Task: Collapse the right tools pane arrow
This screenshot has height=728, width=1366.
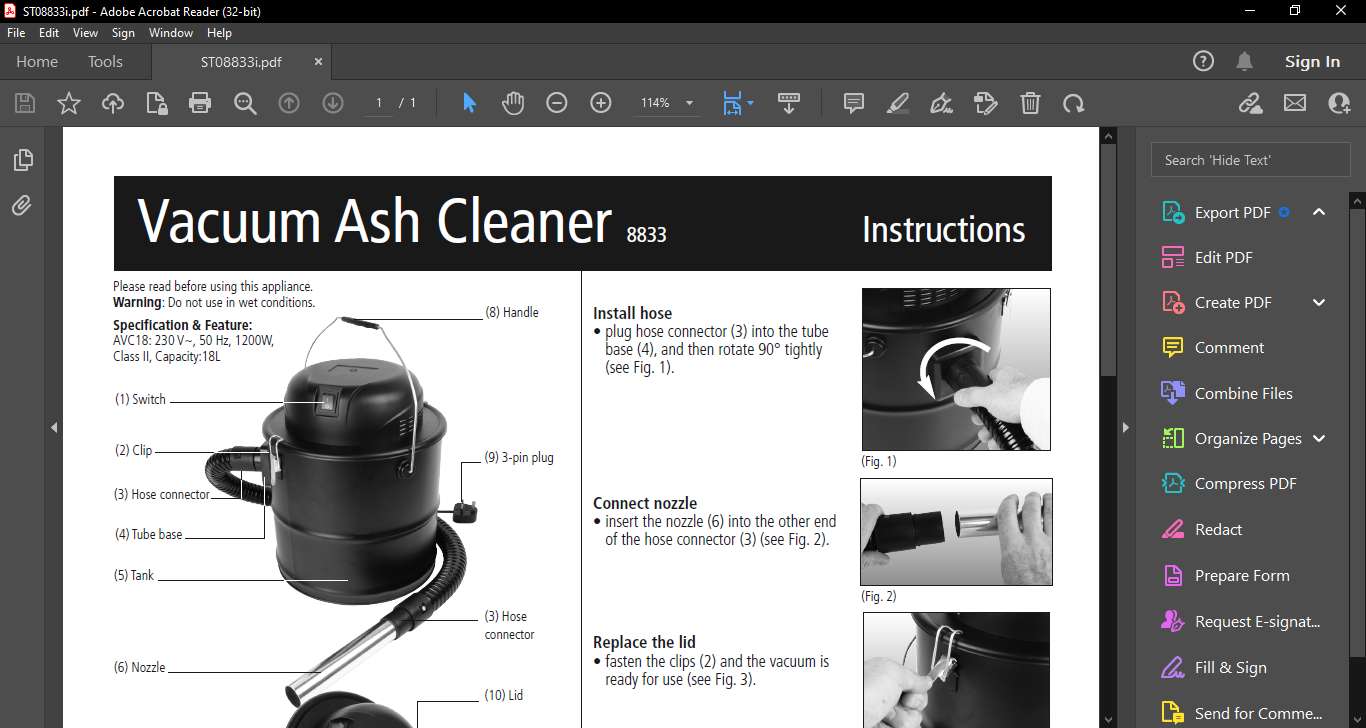Action: click(1125, 427)
